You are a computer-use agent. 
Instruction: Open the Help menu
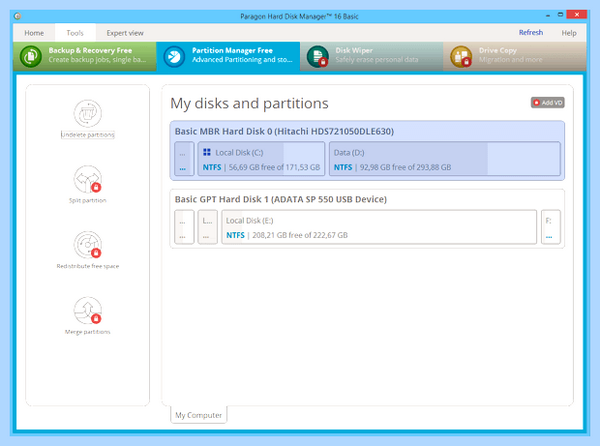pyautogui.click(x=569, y=33)
